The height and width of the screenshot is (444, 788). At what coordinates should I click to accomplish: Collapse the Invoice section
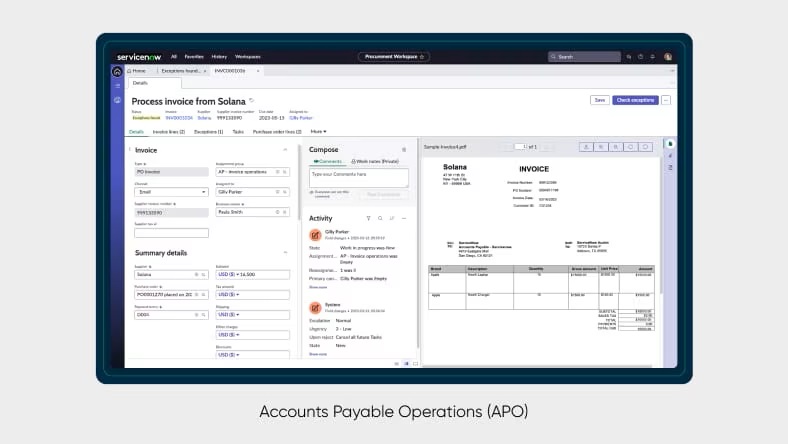(284, 150)
